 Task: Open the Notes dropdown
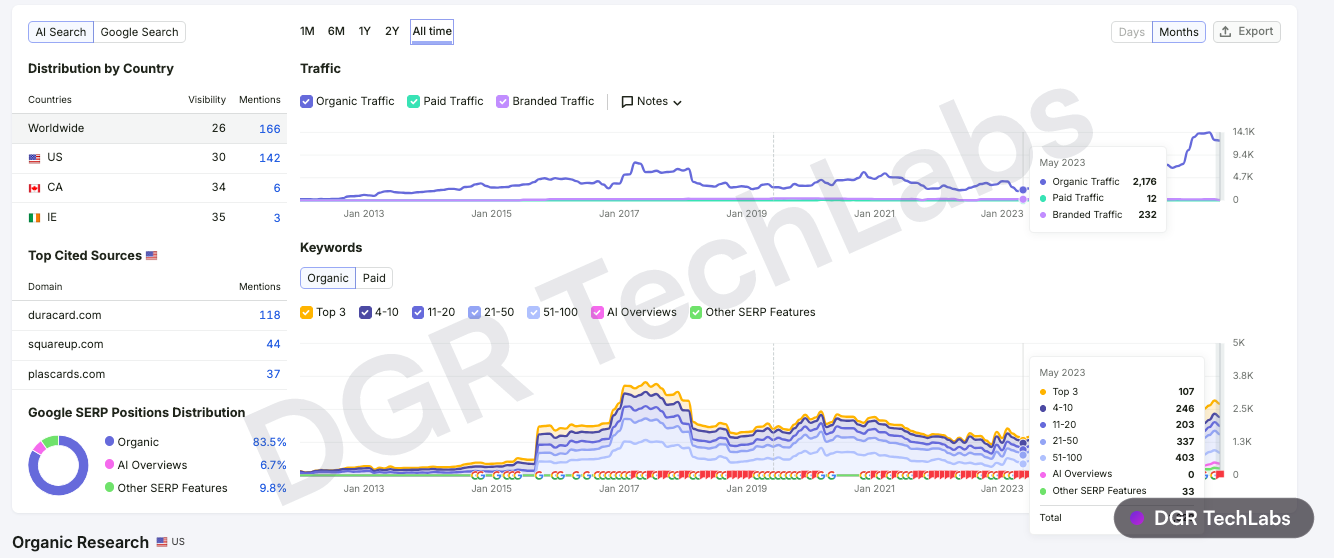(652, 101)
